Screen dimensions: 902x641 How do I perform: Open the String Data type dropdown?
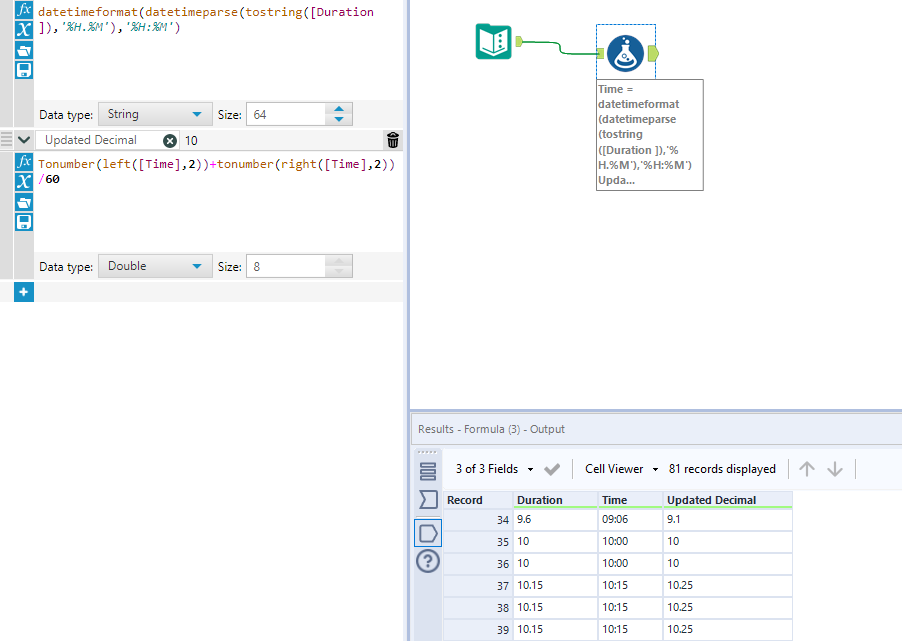click(155, 114)
